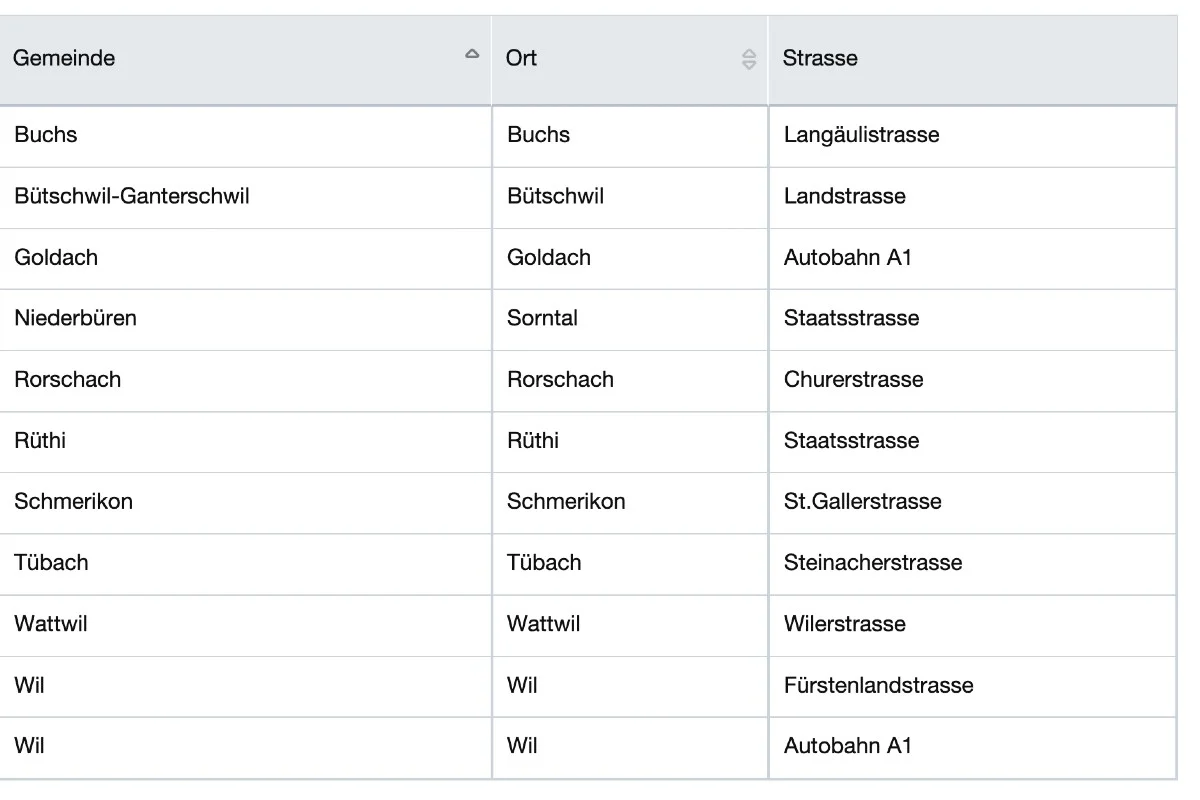Sort table by Gemeinde column header
Image resolution: width=1200 pixels, height=800 pixels.
(x=245, y=59)
